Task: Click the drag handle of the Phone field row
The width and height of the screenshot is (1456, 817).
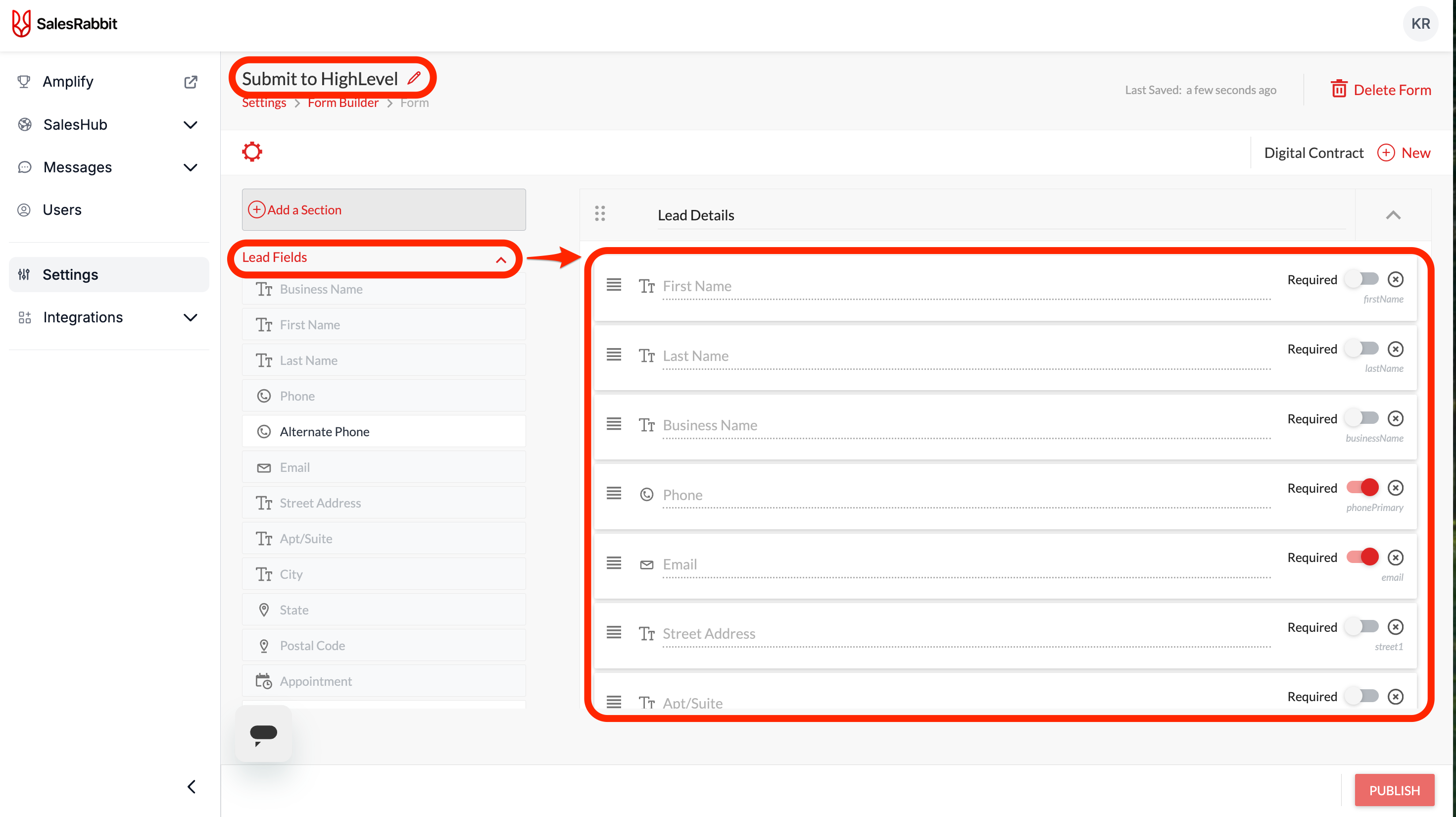Action: pyautogui.click(x=614, y=494)
